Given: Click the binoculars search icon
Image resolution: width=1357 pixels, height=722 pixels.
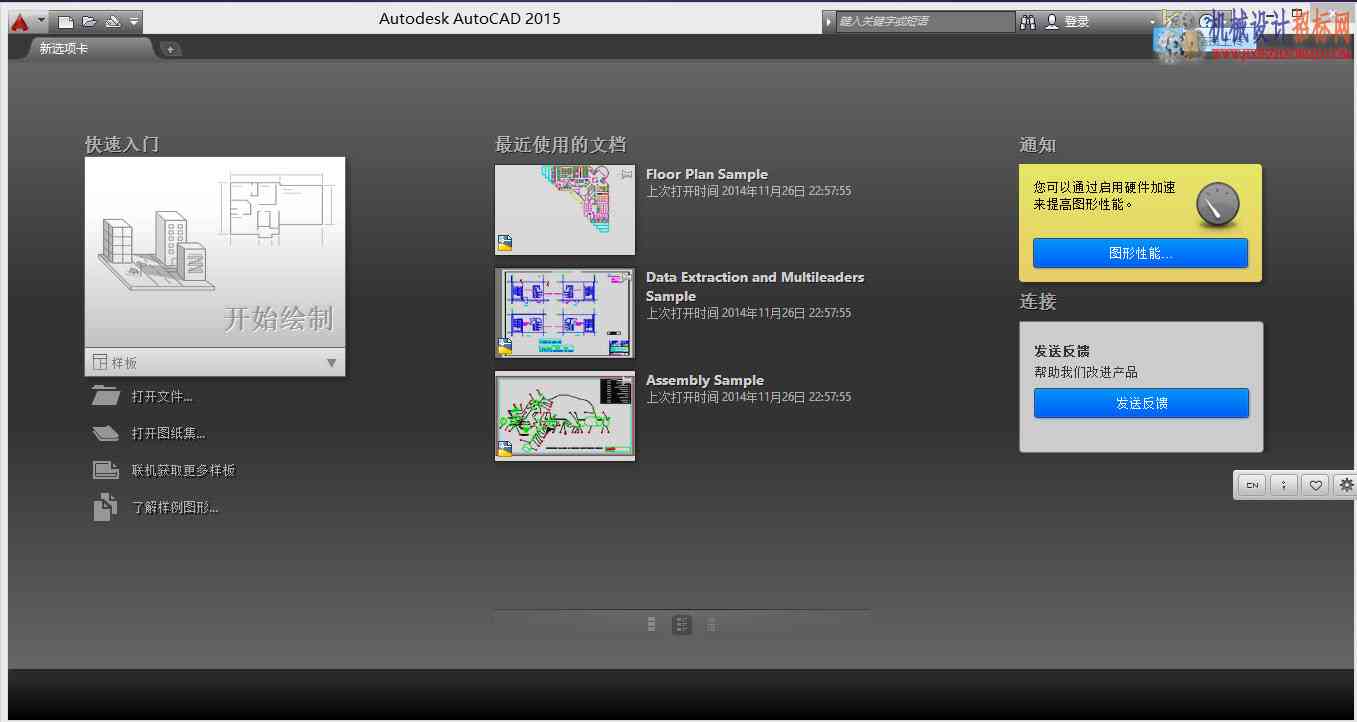Looking at the screenshot, I should click(1028, 21).
